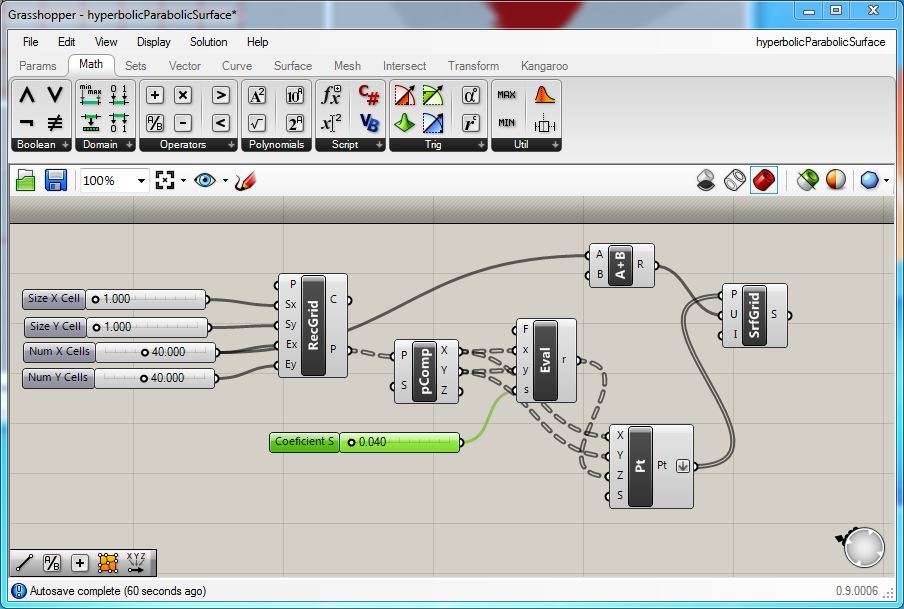This screenshot has height=609, width=904.
Task: Click the canvas navigation compass widget
Action: [864, 547]
